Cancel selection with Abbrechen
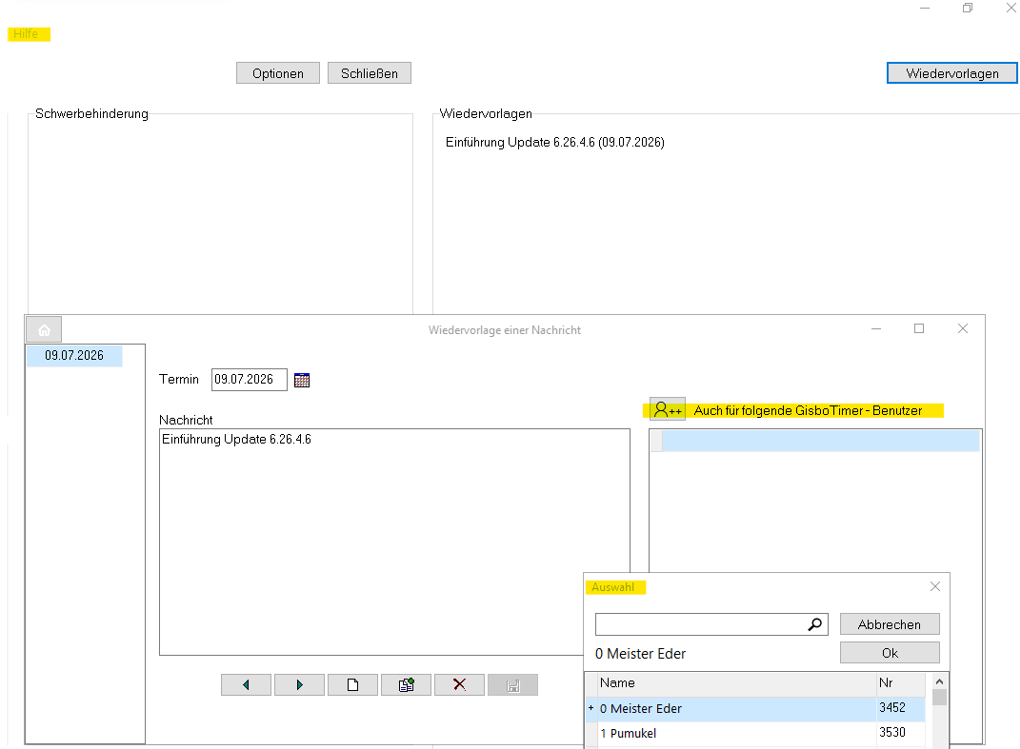1020x749 pixels. [889, 625]
